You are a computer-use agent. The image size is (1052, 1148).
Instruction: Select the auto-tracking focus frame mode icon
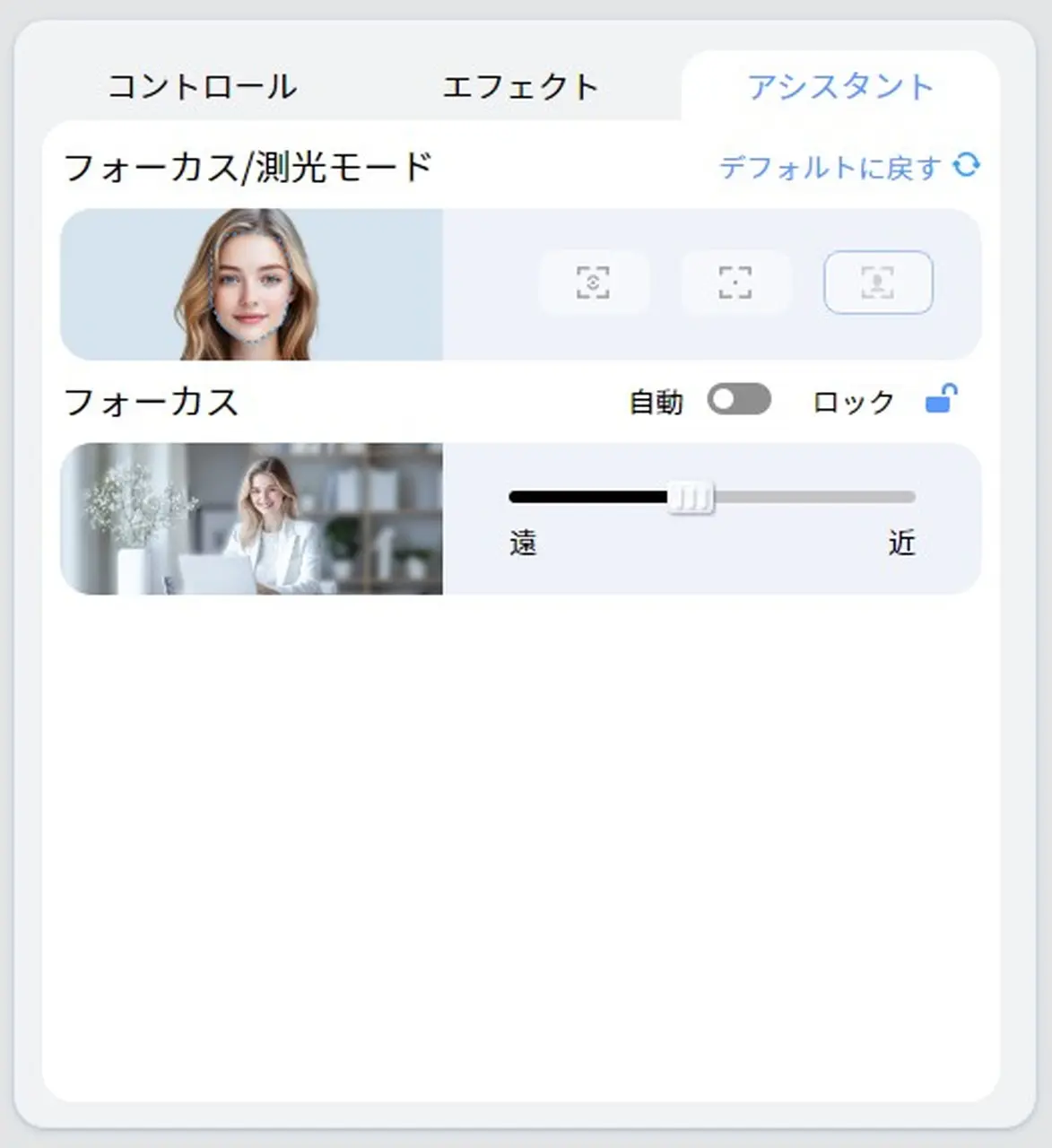point(593,283)
